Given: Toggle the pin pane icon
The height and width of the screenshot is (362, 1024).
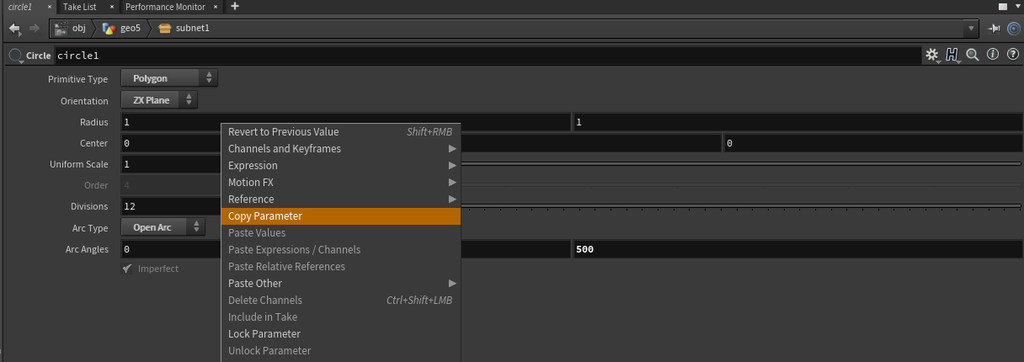Looking at the screenshot, I should (x=995, y=29).
